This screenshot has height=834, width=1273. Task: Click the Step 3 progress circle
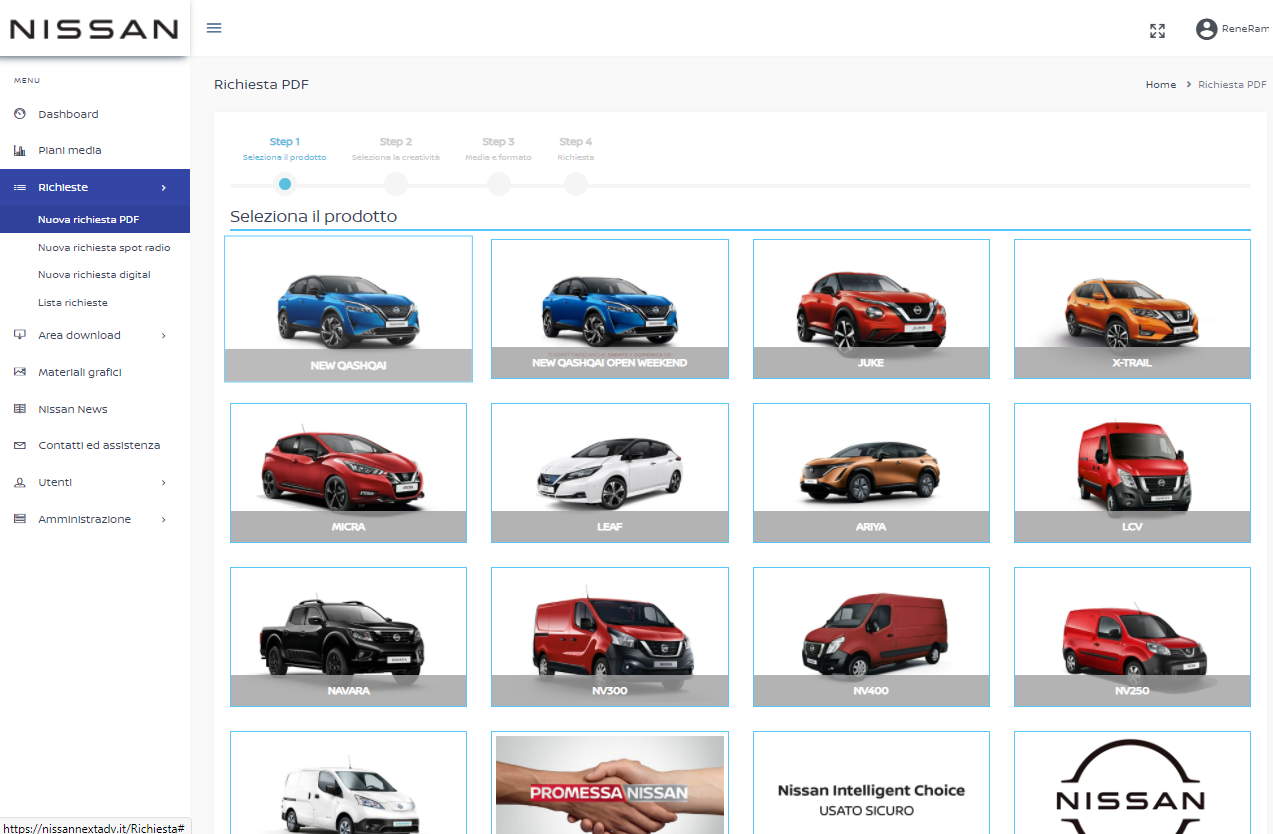(499, 184)
